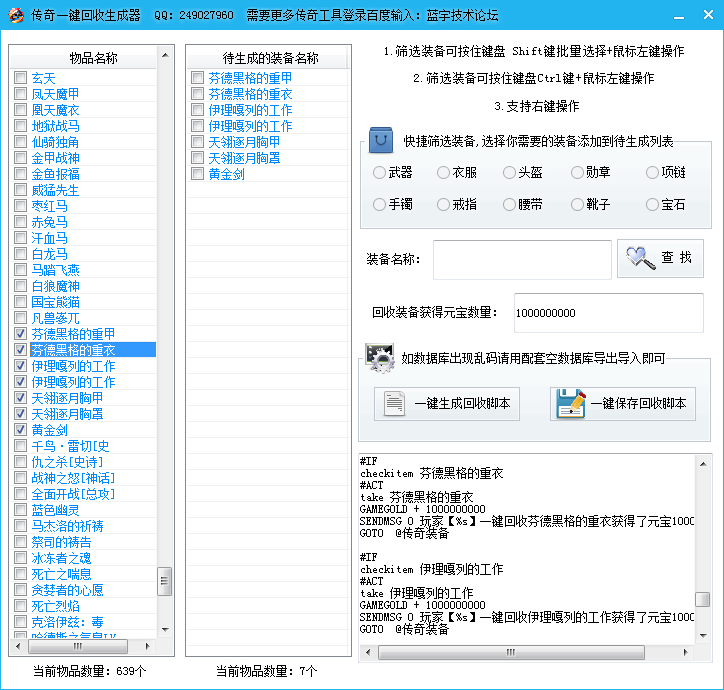Click the app icon in title bar

point(14,15)
